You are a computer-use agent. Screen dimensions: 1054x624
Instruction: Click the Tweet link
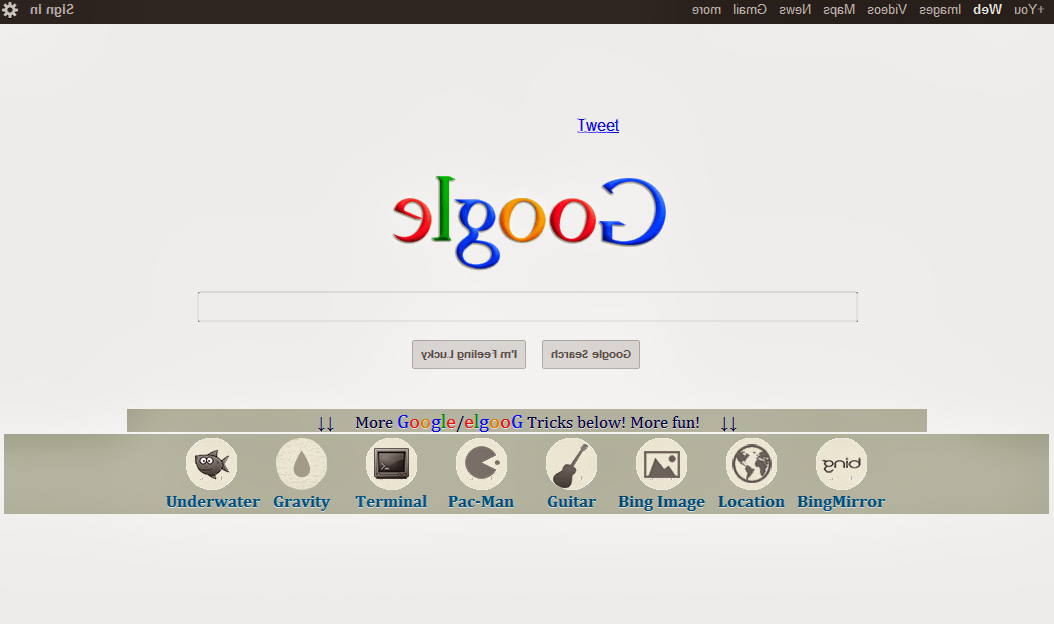[x=598, y=126]
